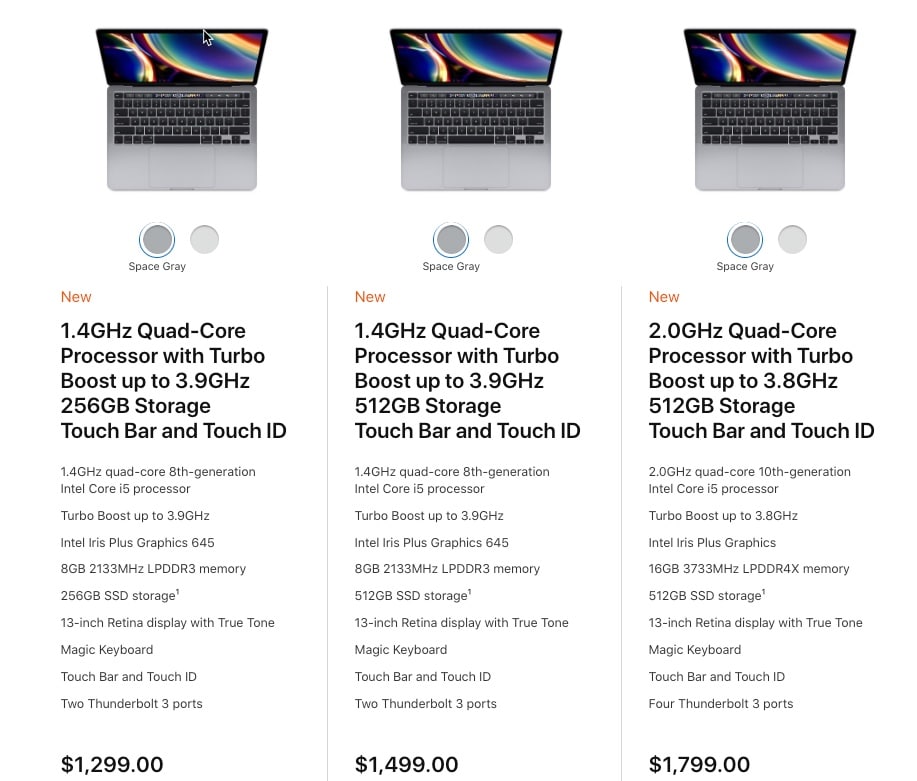Open the 1.4GHz 512GB Storage model heading

coord(467,381)
